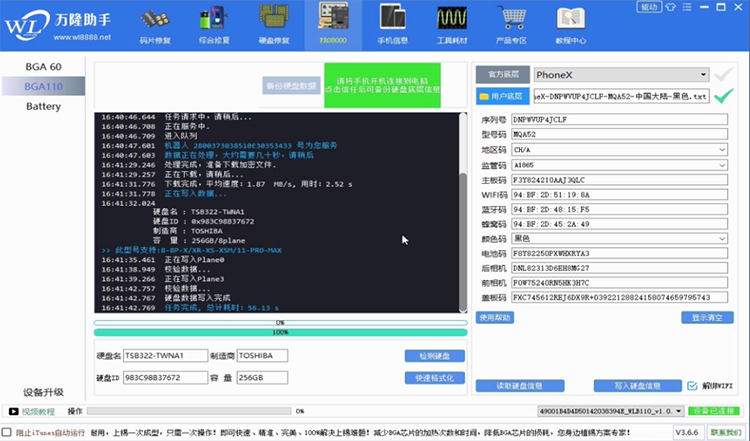Click the green 设备已连接 status indicator
The height and width of the screenshot is (441, 750).
714,411
